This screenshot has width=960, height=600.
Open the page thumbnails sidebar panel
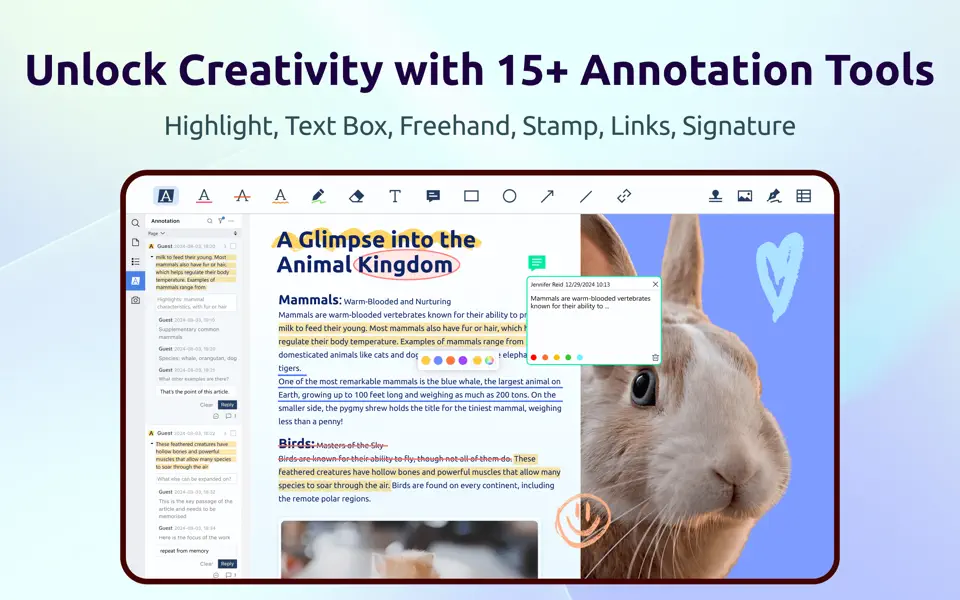coord(135,242)
